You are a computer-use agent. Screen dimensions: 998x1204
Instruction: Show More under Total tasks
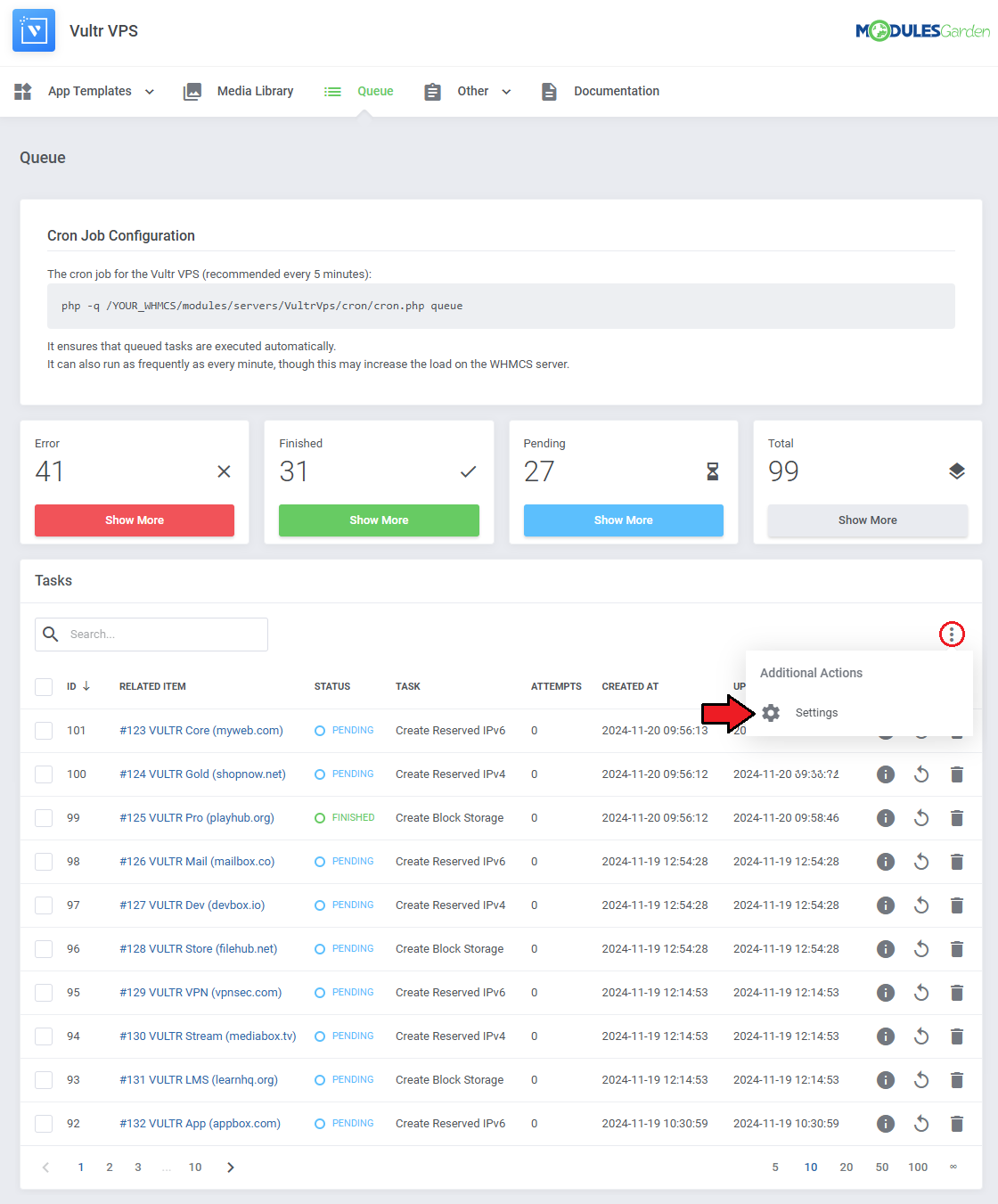tap(868, 520)
